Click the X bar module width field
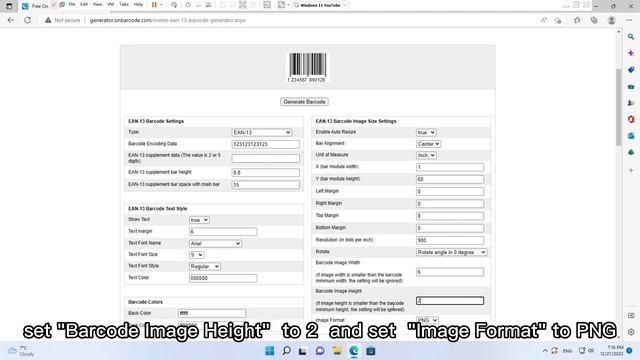Viewport: 640px width, 360px height. click(x=450, y=167)
